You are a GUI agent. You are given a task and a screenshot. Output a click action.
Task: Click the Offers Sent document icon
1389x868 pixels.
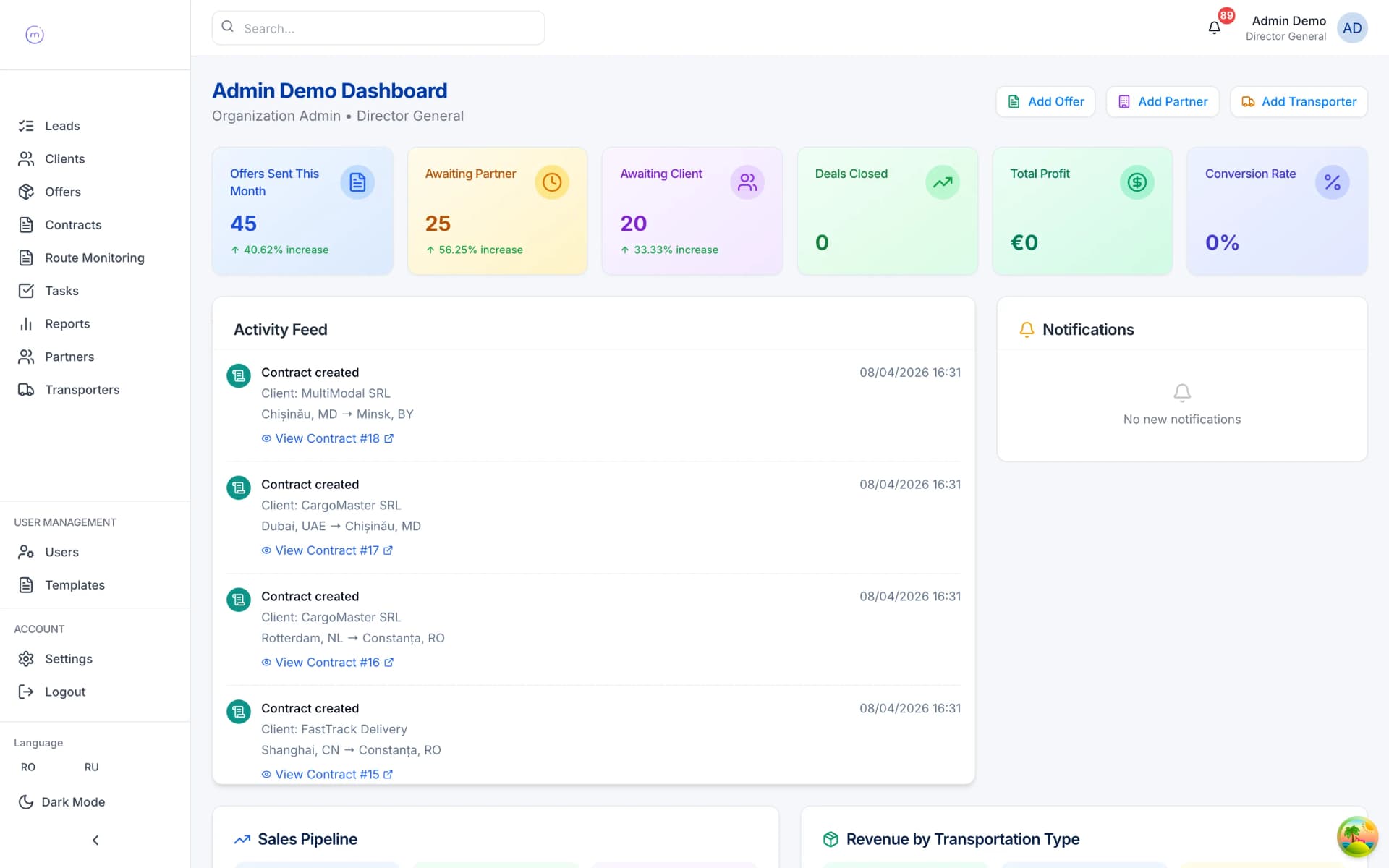click(x=357, y=182)
